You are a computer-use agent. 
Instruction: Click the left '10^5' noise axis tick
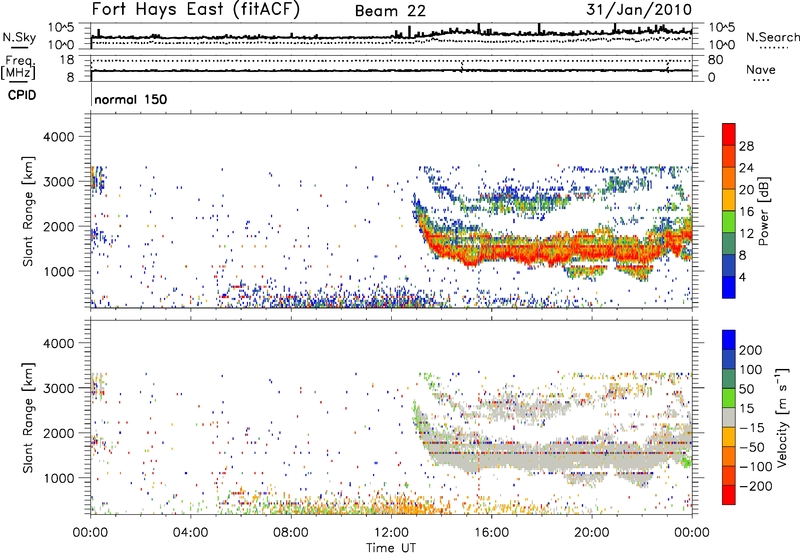[61, 28]
